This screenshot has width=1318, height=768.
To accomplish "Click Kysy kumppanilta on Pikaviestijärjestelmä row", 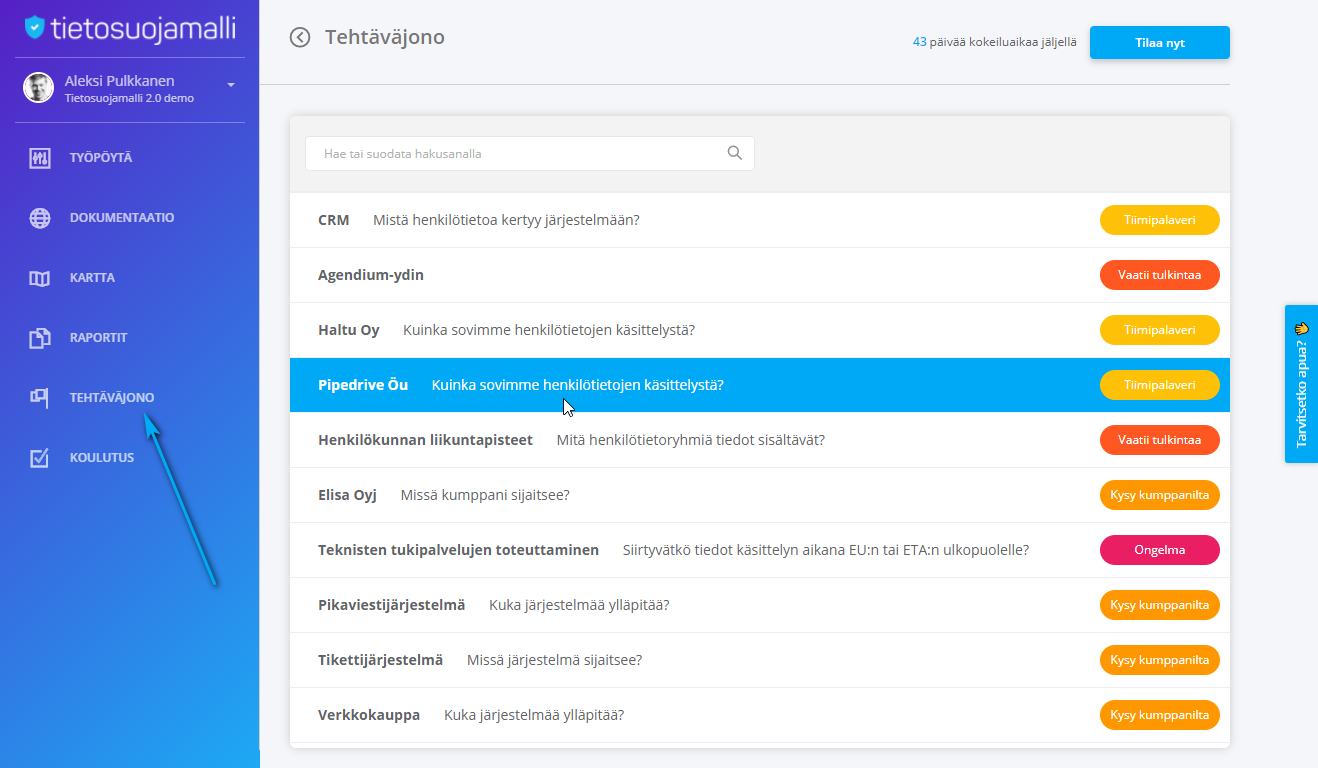I will (x=1160, y=605).
